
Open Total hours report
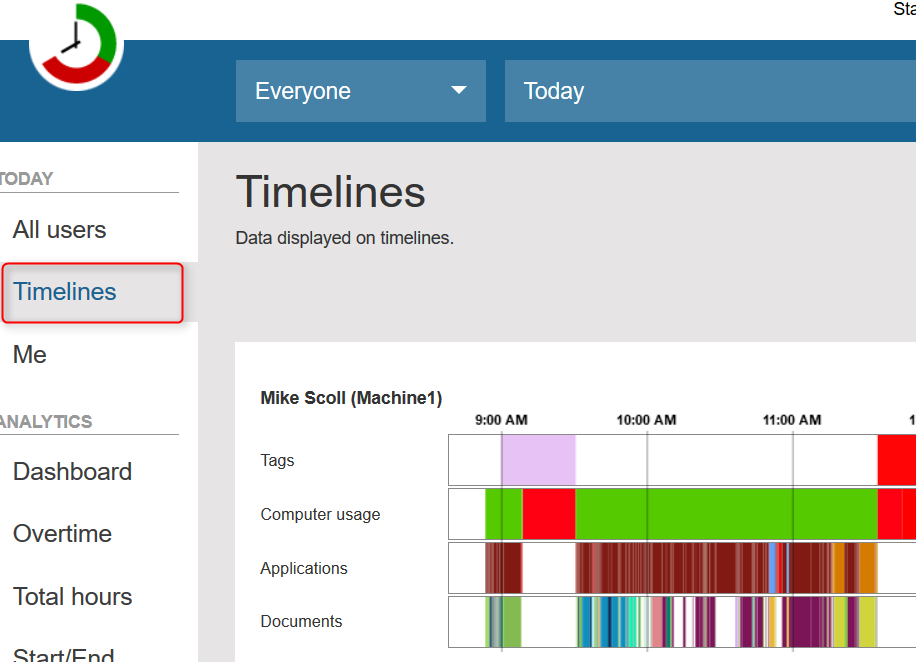click(72, 597)
